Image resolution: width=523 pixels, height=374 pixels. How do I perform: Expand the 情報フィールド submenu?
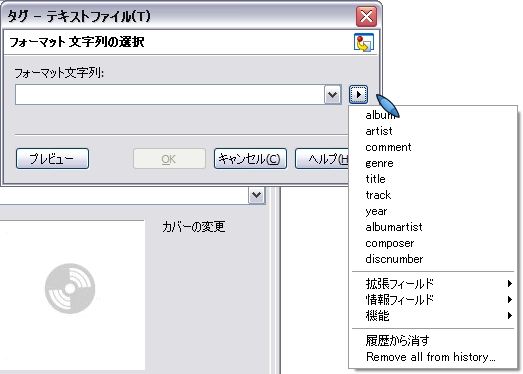(433, 299)
